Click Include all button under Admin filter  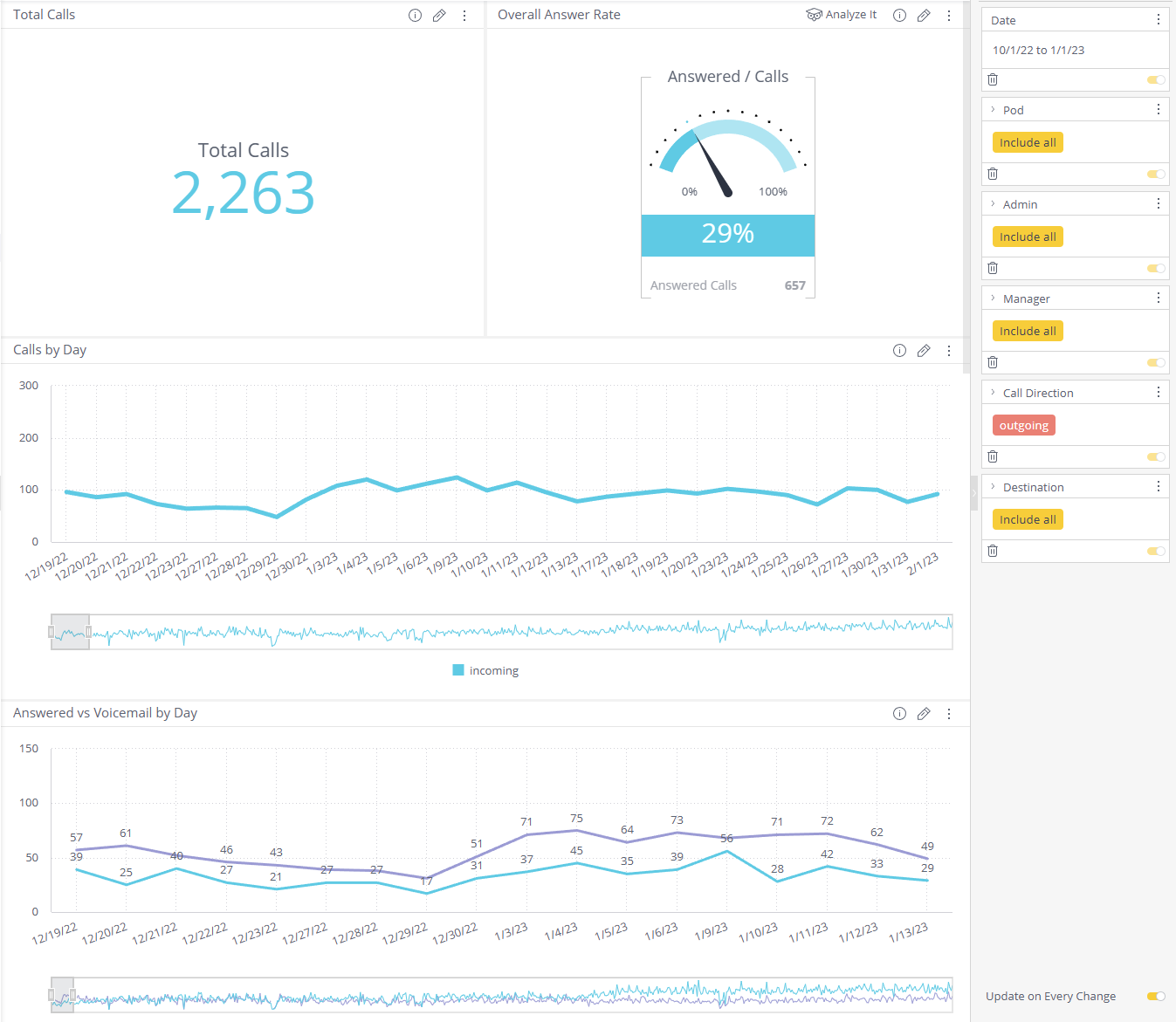tap(1028, 237)
